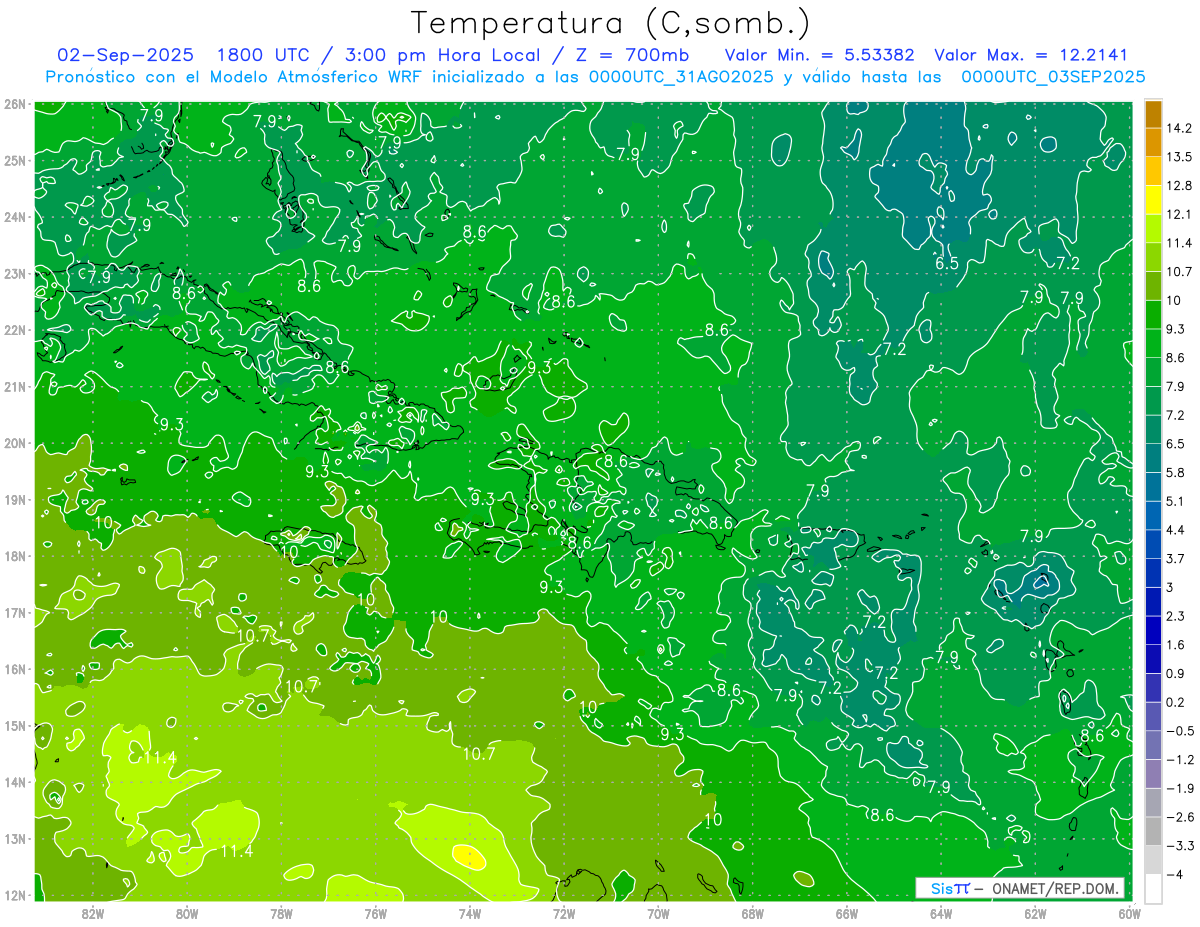The height and width of the screenshot is (927, 1200).
Task: Click the latitude axis label "18N"
Action: click(15, 556)
